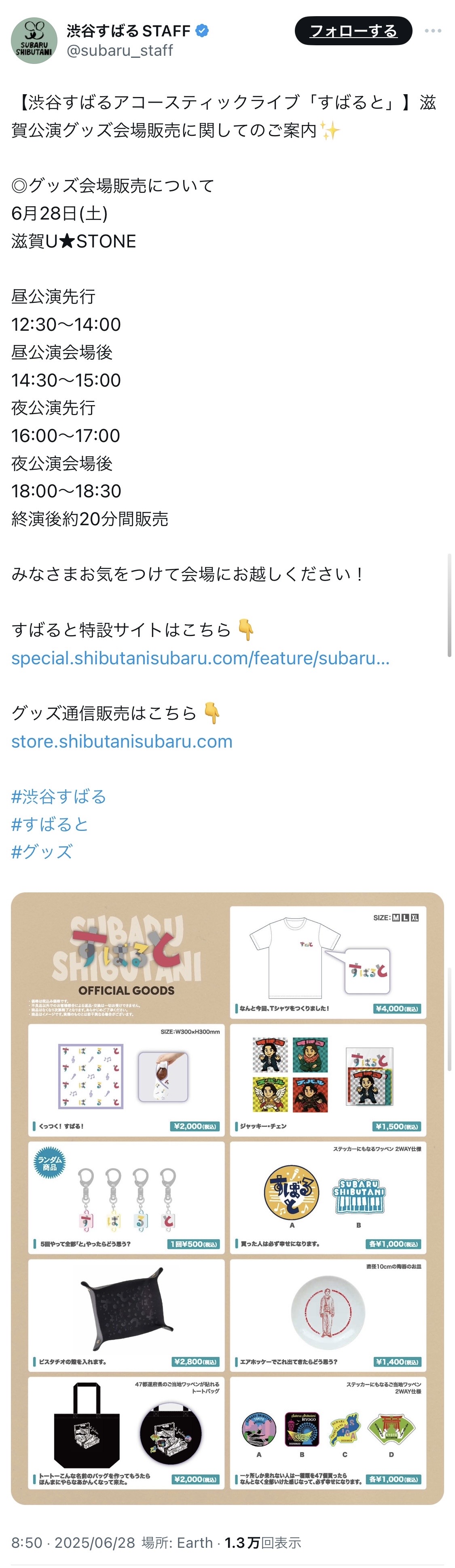This screenshot has height=1568, width=455.
Task: Visit the store.shibutanisubaru.com link
Action: (122, 742)
